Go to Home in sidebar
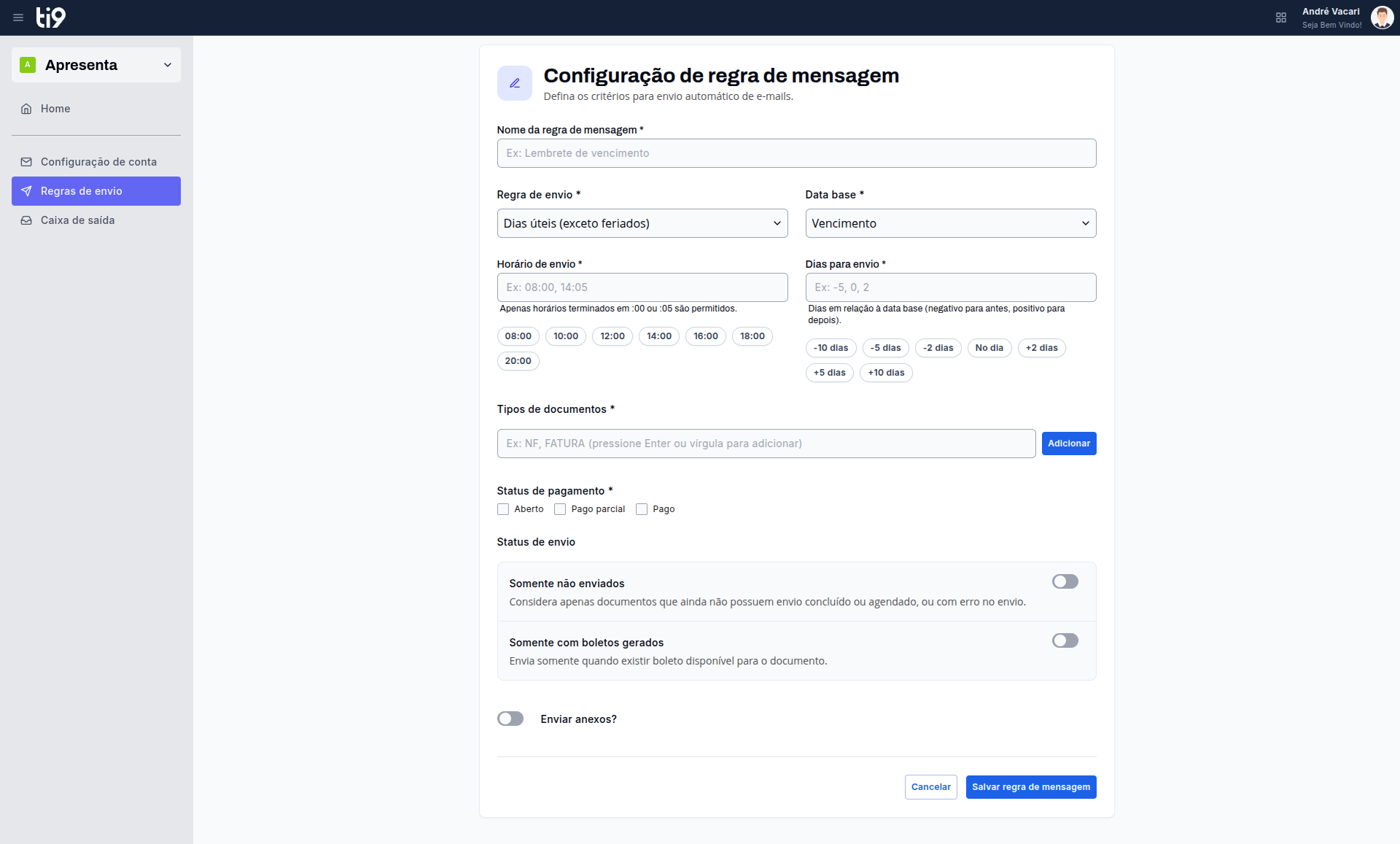 (96, 109)
